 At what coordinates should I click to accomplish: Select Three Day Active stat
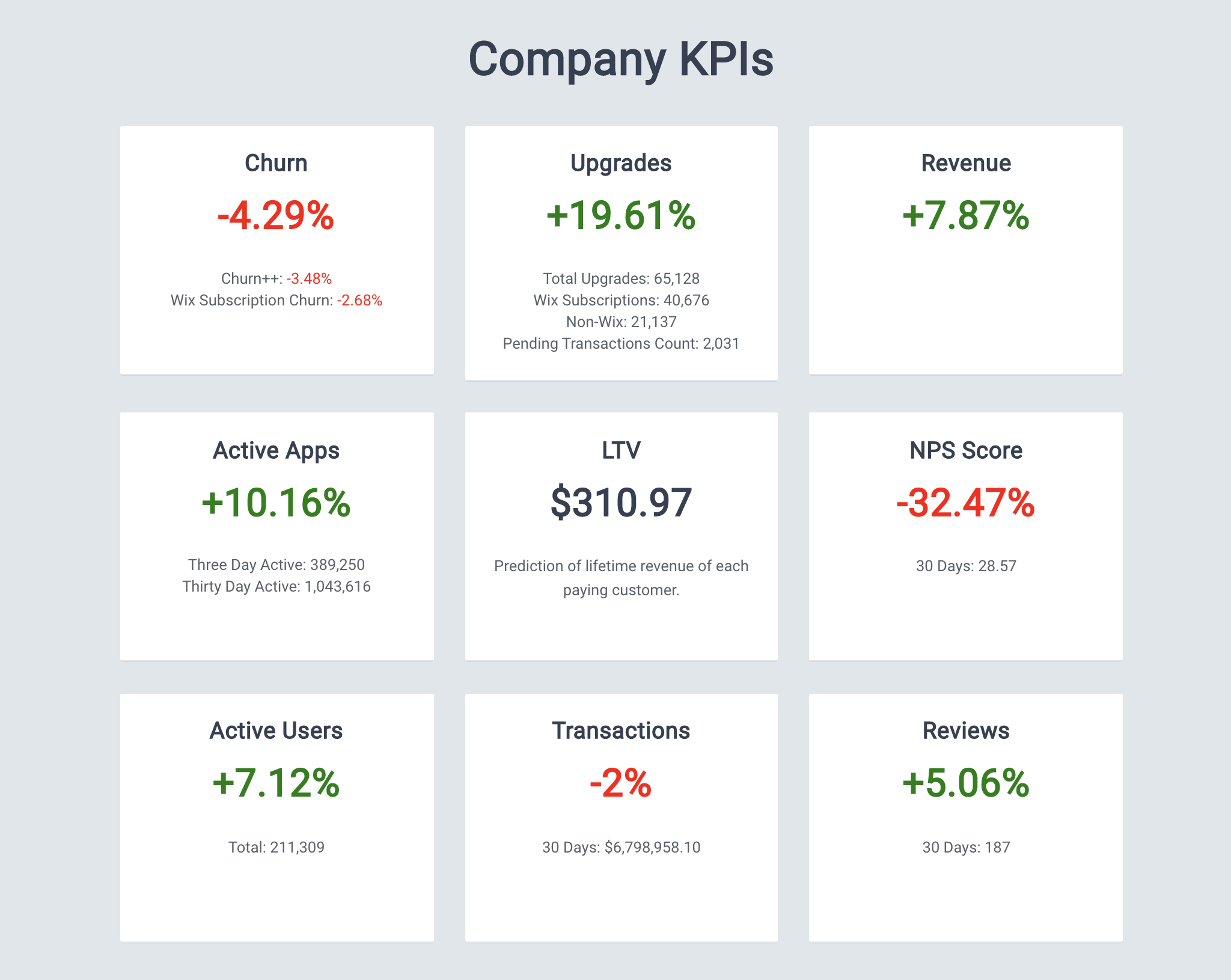[276, 565]
